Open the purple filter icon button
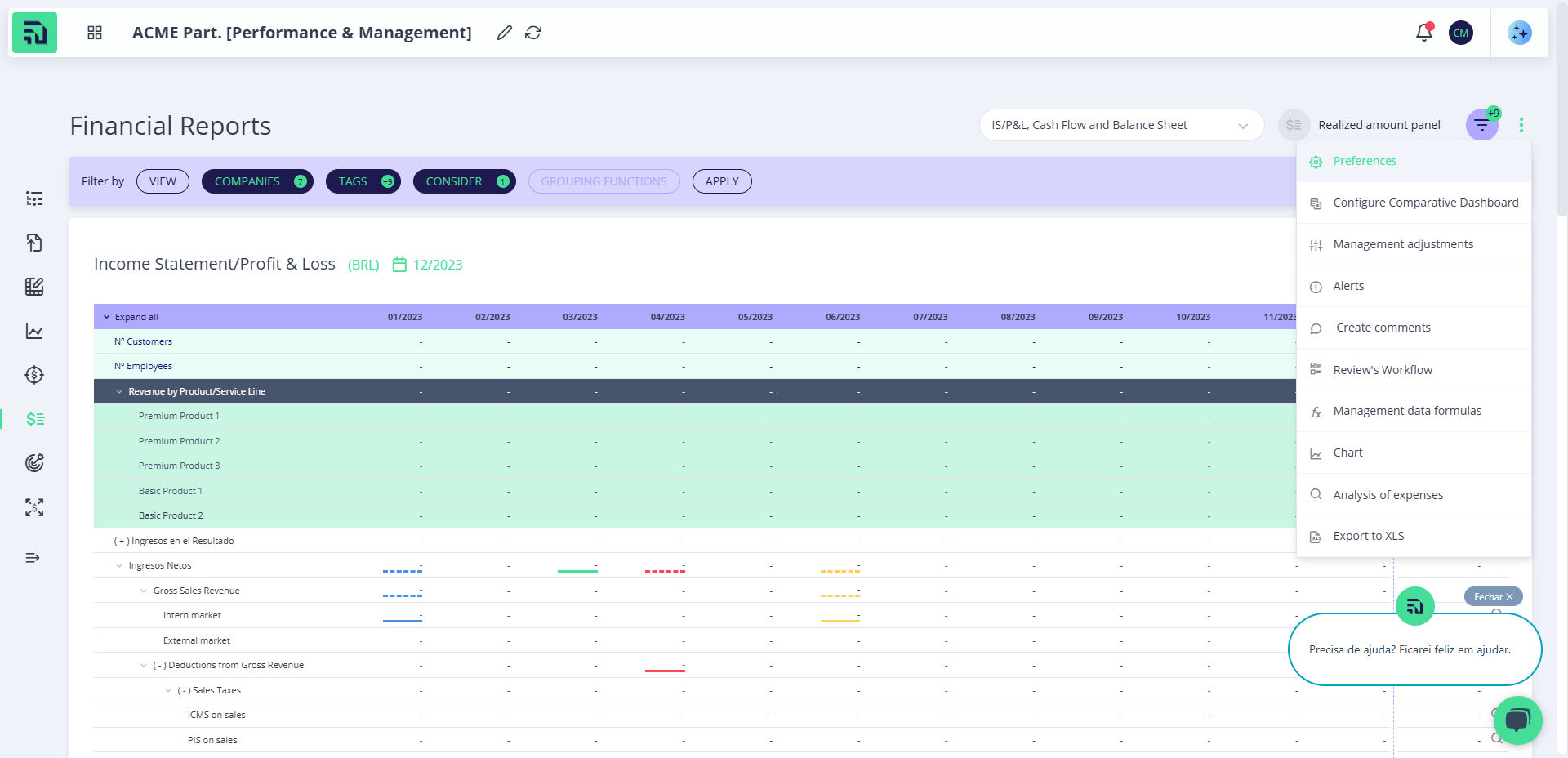 click(x=1481, y=125)
